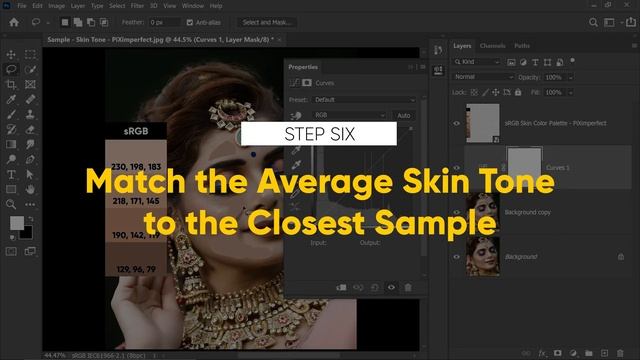Open the Filter menu

(137, 6)
